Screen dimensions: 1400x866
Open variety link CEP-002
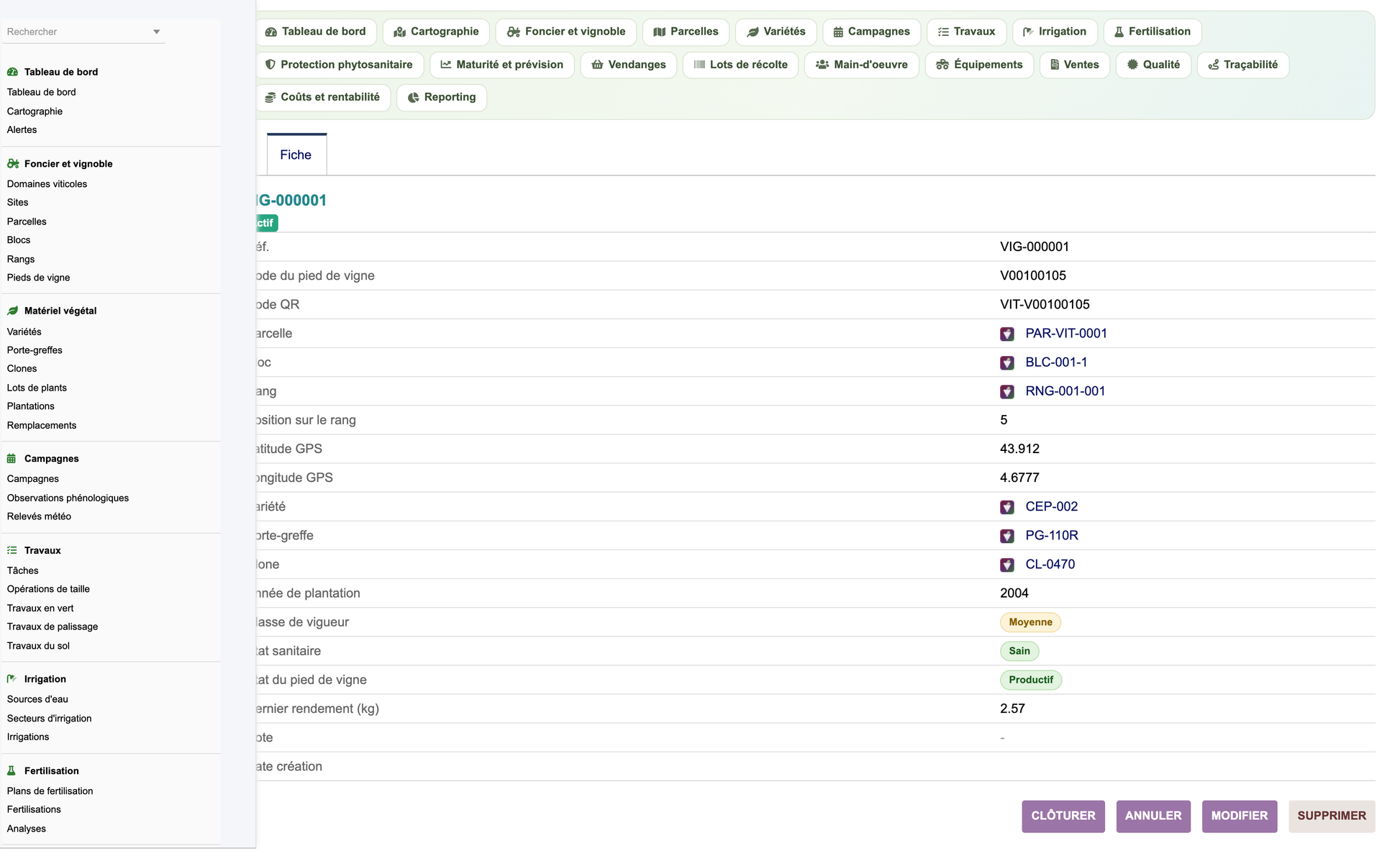tap(1051, 507)
